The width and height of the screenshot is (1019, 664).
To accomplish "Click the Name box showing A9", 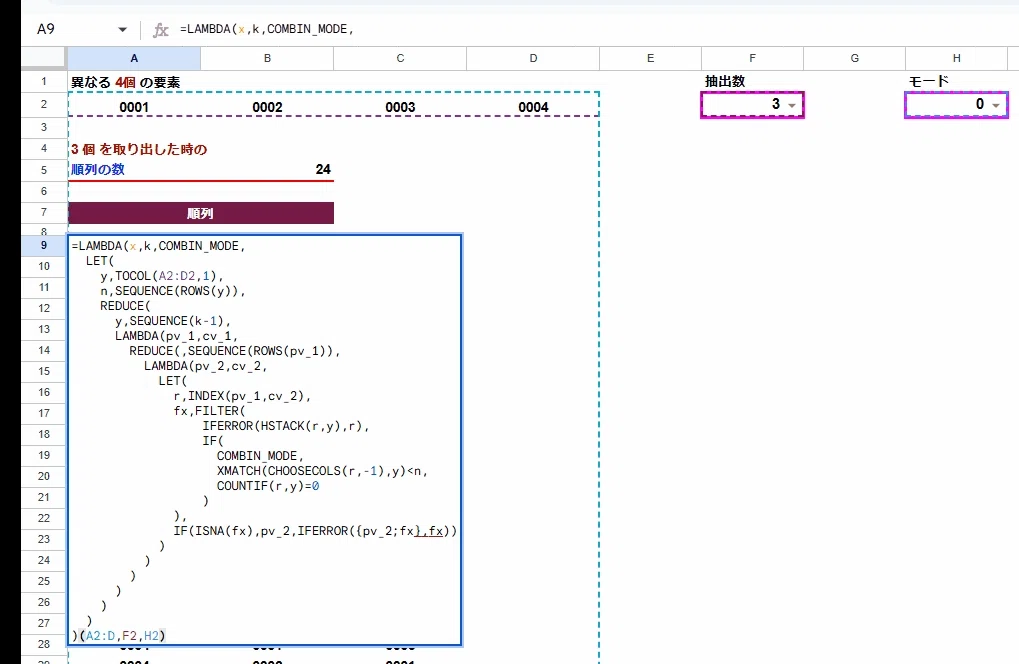I will point(46,29).
